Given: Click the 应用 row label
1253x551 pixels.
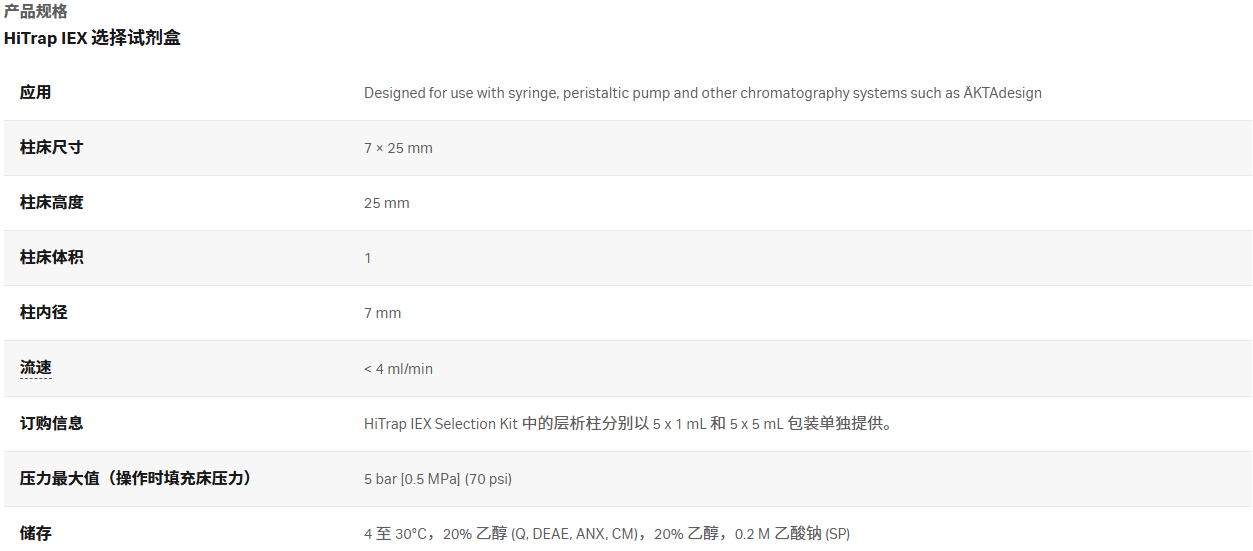Looking at the screenshot, I should tap(36, 93).
